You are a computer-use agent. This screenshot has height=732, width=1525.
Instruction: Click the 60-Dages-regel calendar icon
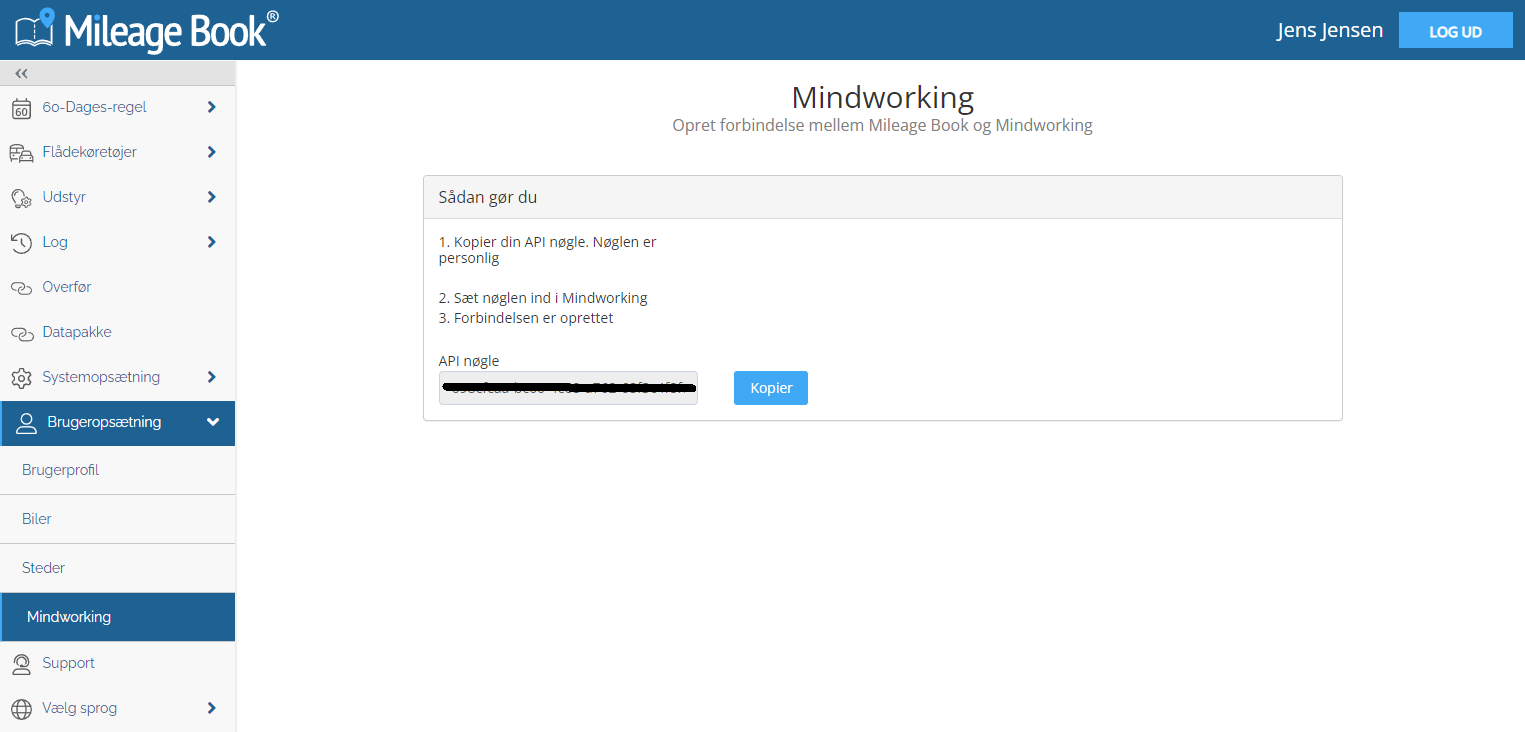pyautogui.click(x=21, y=107)
